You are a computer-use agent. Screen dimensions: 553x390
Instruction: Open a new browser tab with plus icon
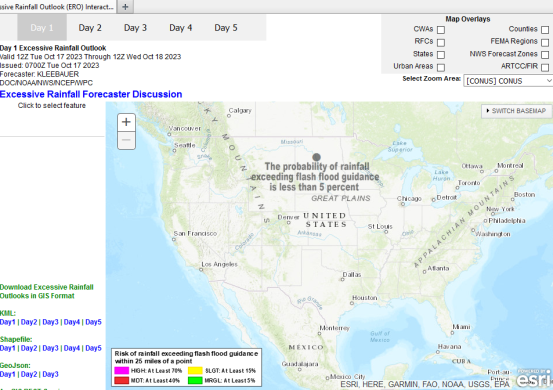(x=125, y=7)
